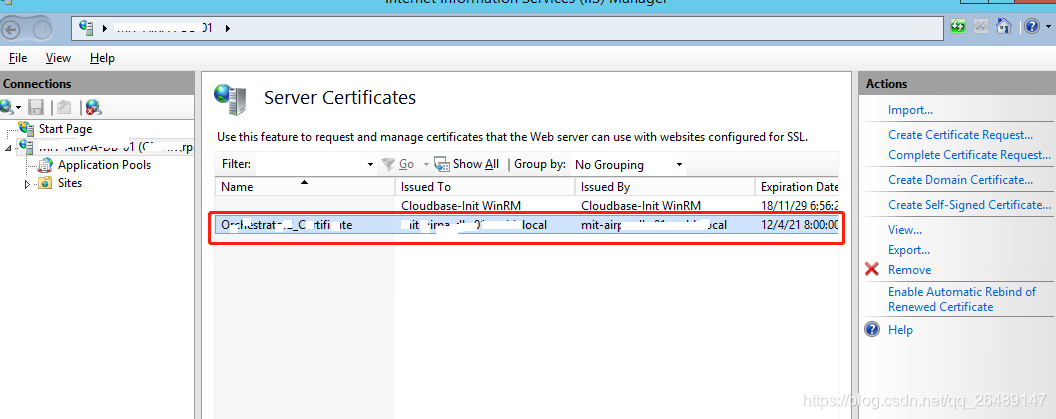Viewport: 1056px width, 419px height.
Task: Click Remove in the Actions pane
Action: pyautogui.click(x=910, y=269)
